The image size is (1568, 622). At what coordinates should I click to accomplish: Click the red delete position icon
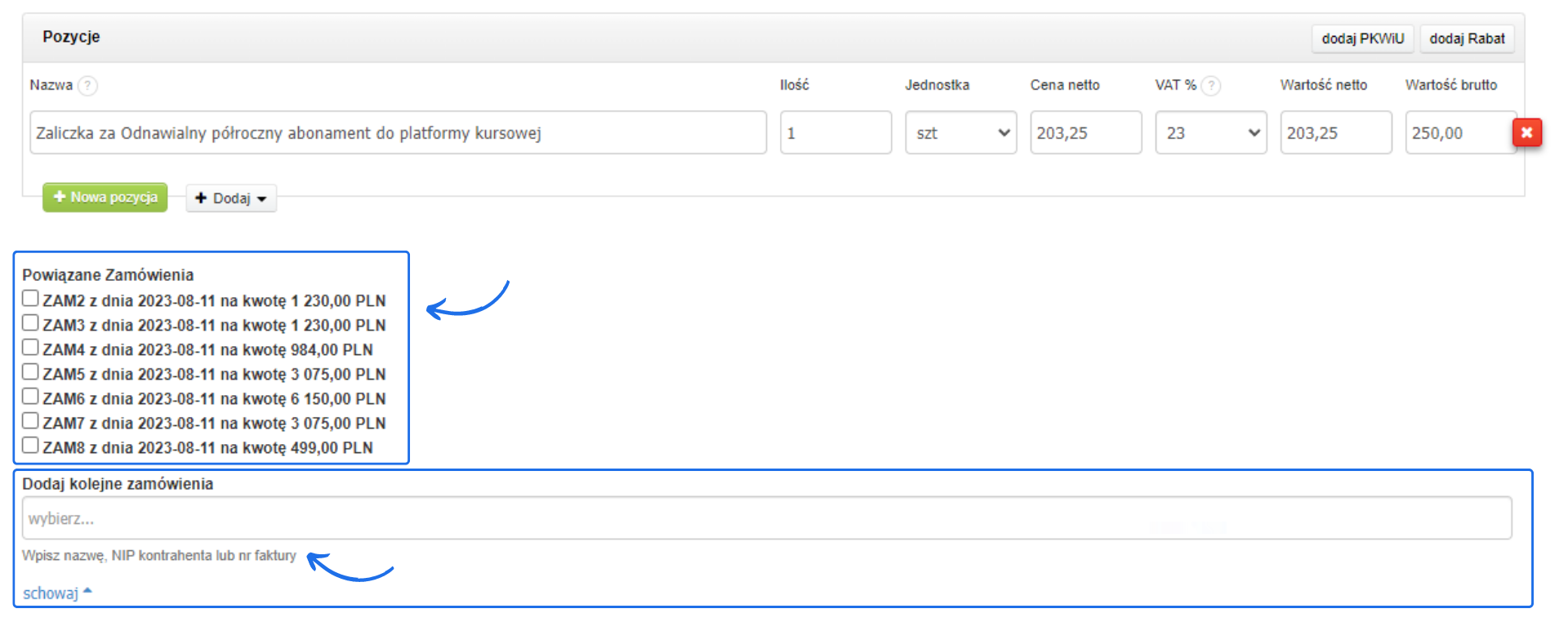[x=1526, y=132]
